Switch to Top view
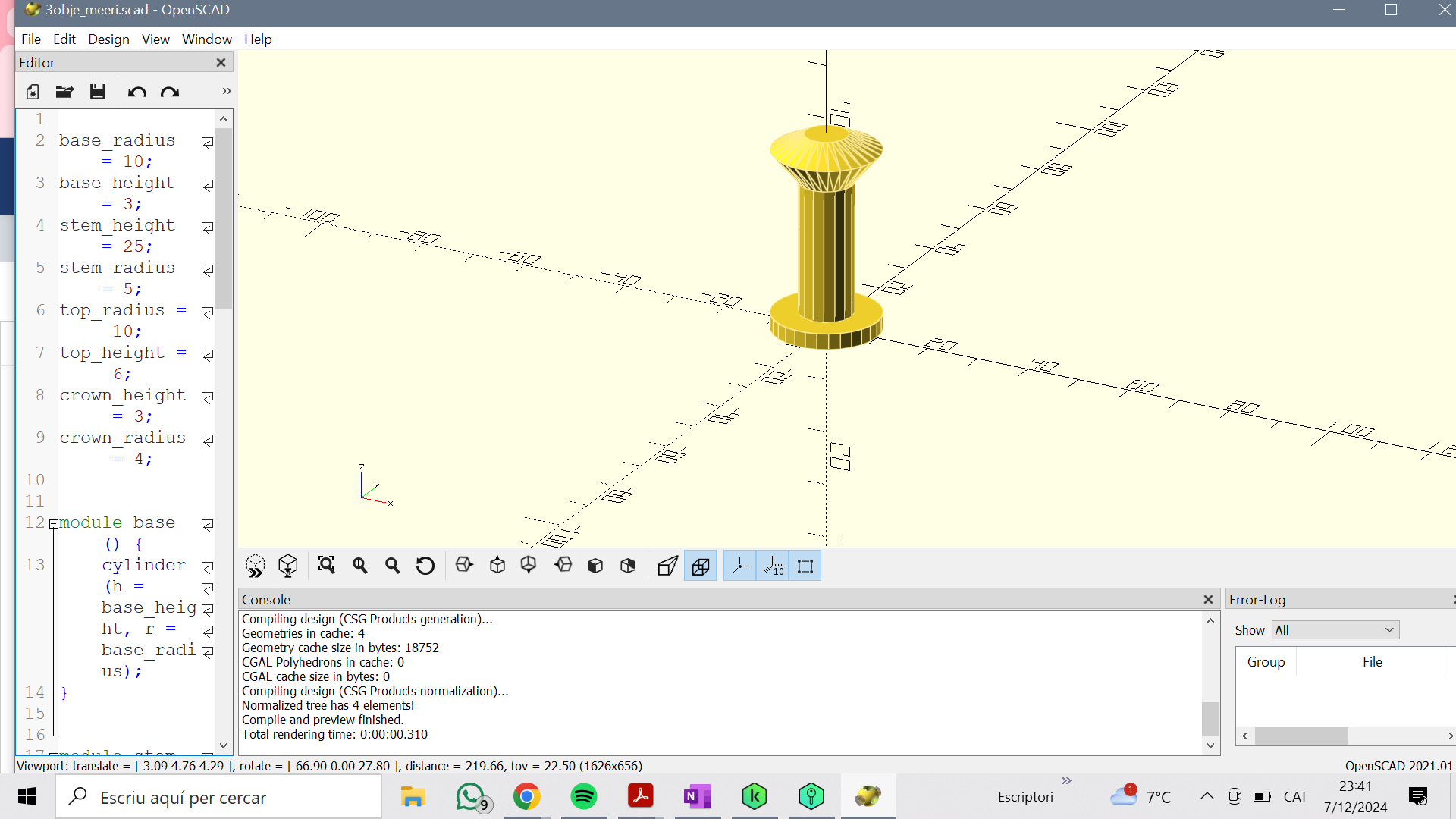This screenshot has width=1456, height=819. pyautogui.click(x=497, y=566)
